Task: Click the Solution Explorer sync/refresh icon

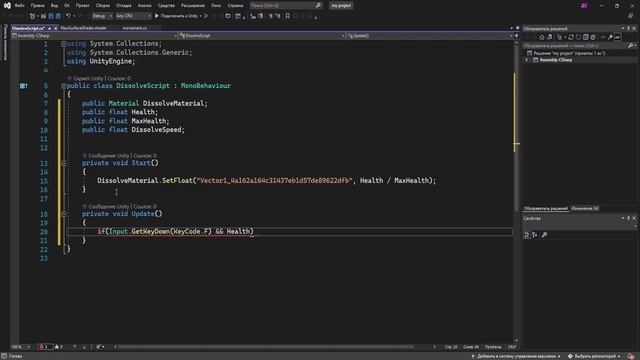Action: pyautogui.click(x=571, y=37)
